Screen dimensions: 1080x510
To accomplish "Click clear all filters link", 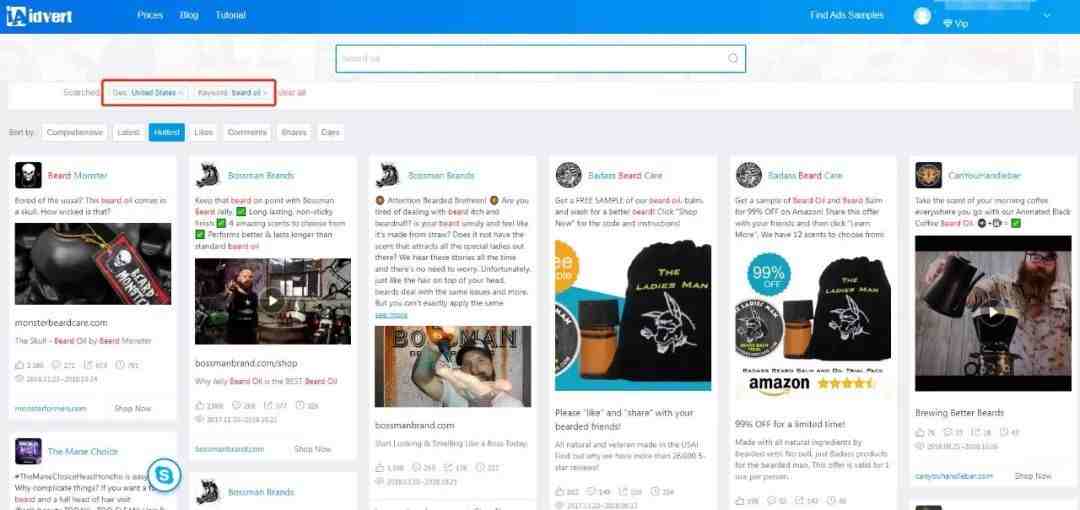I will (292, 92).
